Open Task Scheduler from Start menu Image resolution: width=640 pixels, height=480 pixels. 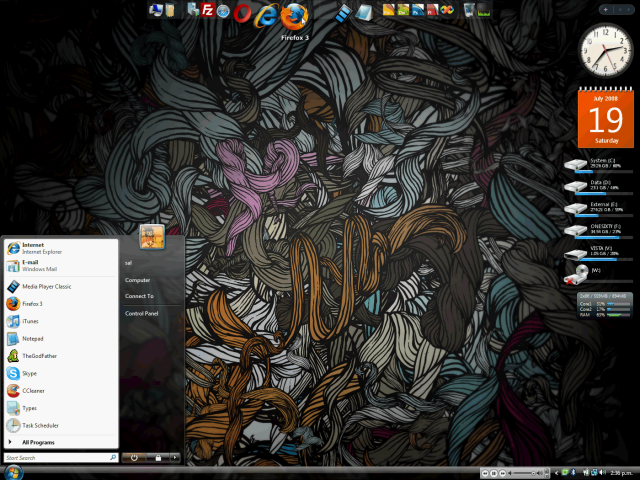[x=61, y=425]
